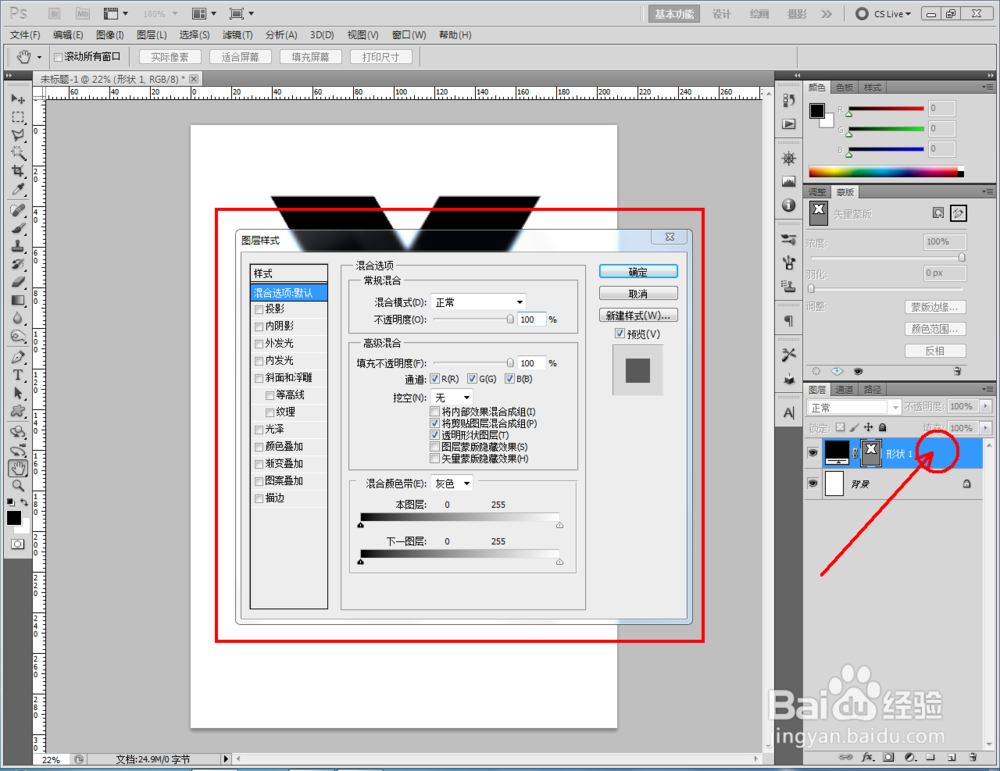Select the Rectangular Marquee tool

(18, 117)
